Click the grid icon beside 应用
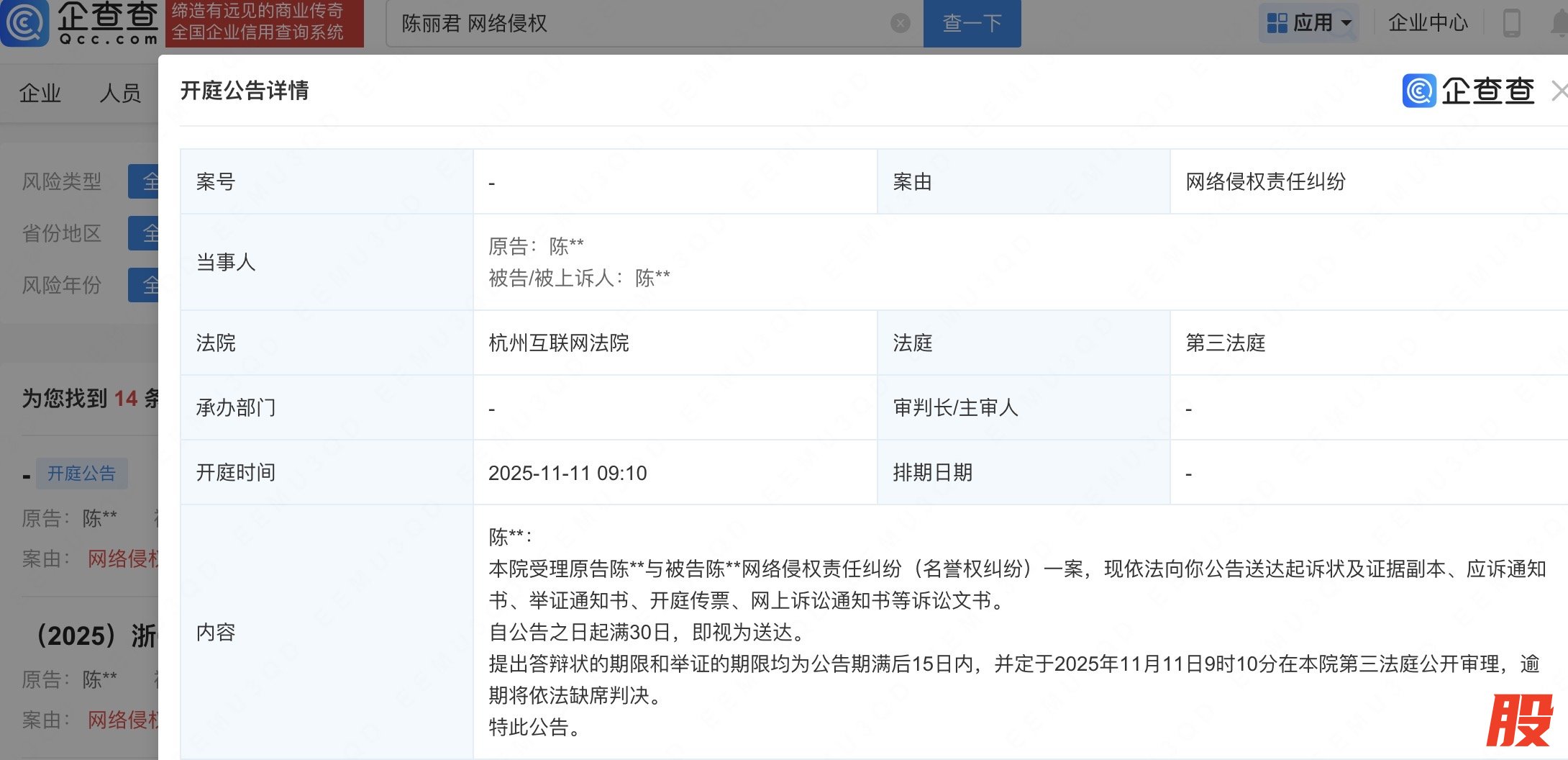Screen dimensions: 1568x760 pyautogui.click(x=1277, y=23)
